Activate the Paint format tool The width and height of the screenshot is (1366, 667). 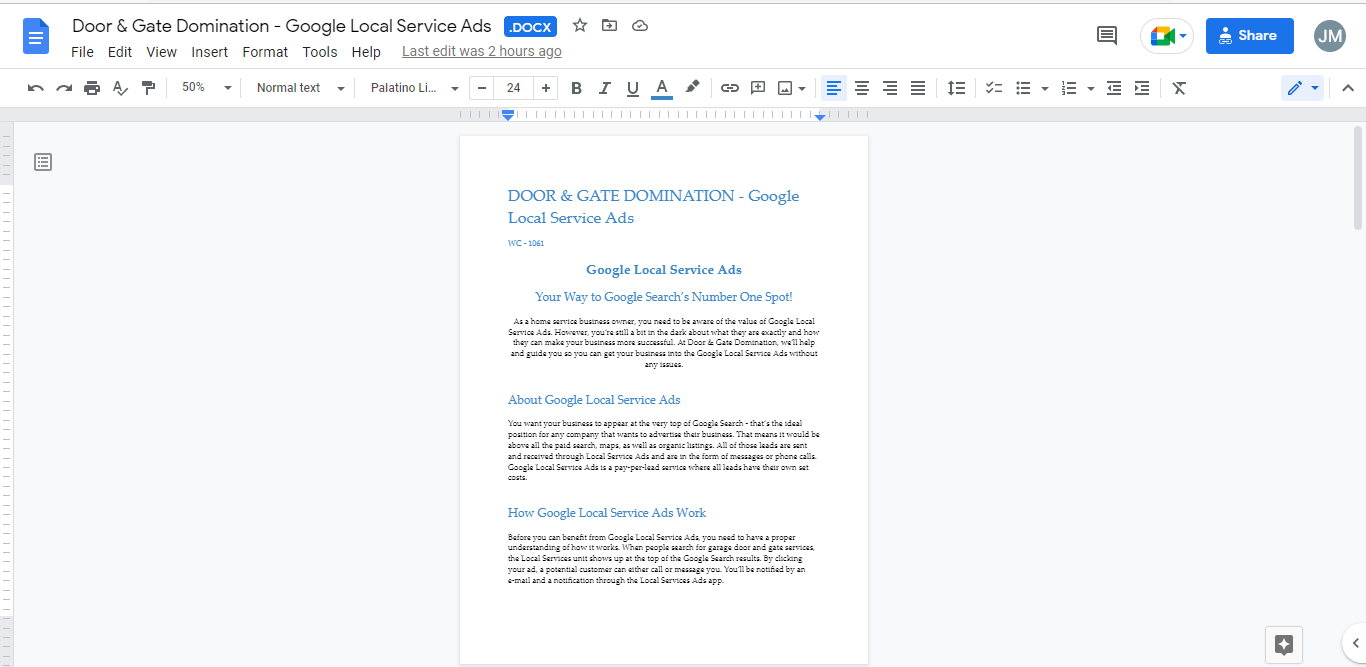coord(148,88)
